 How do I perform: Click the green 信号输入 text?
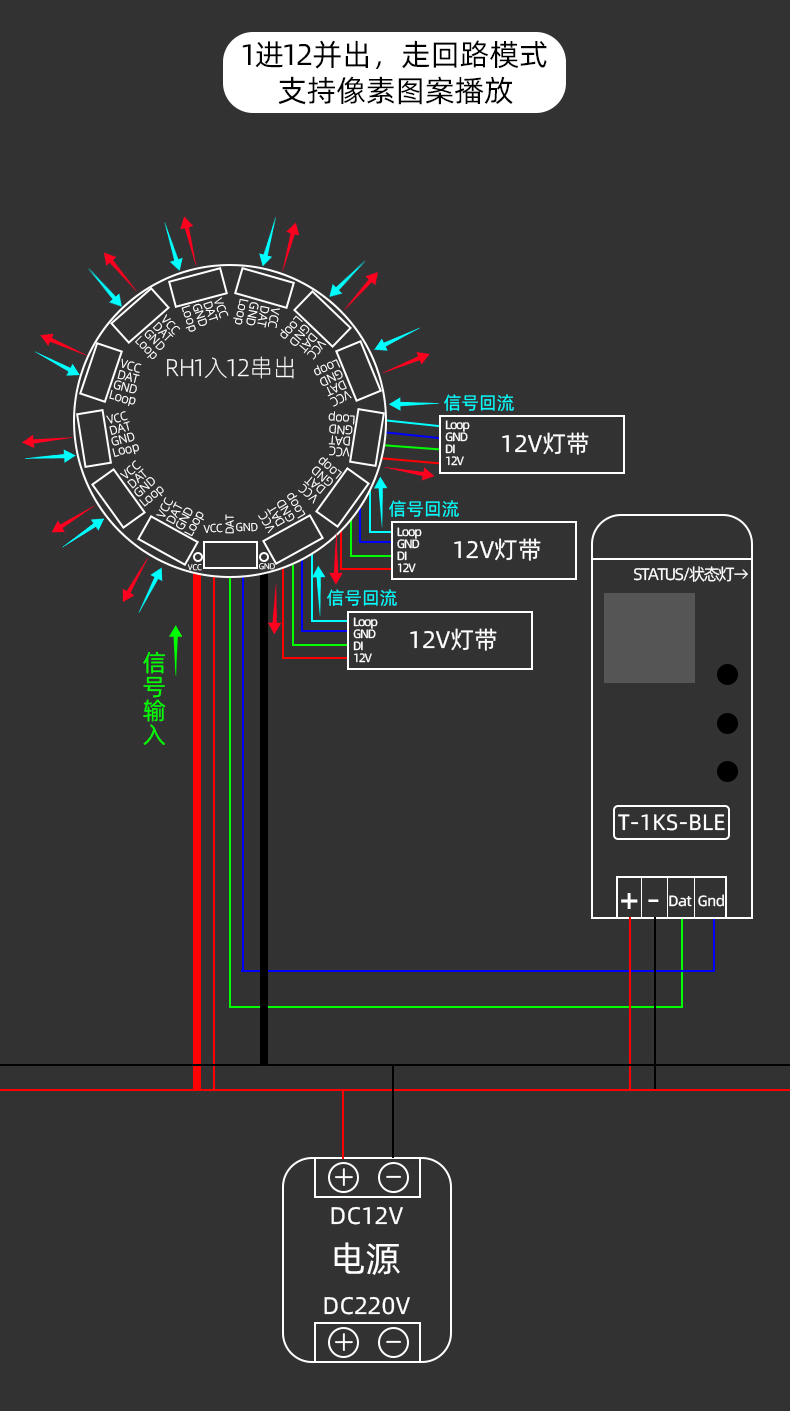[x=154, y=698]
